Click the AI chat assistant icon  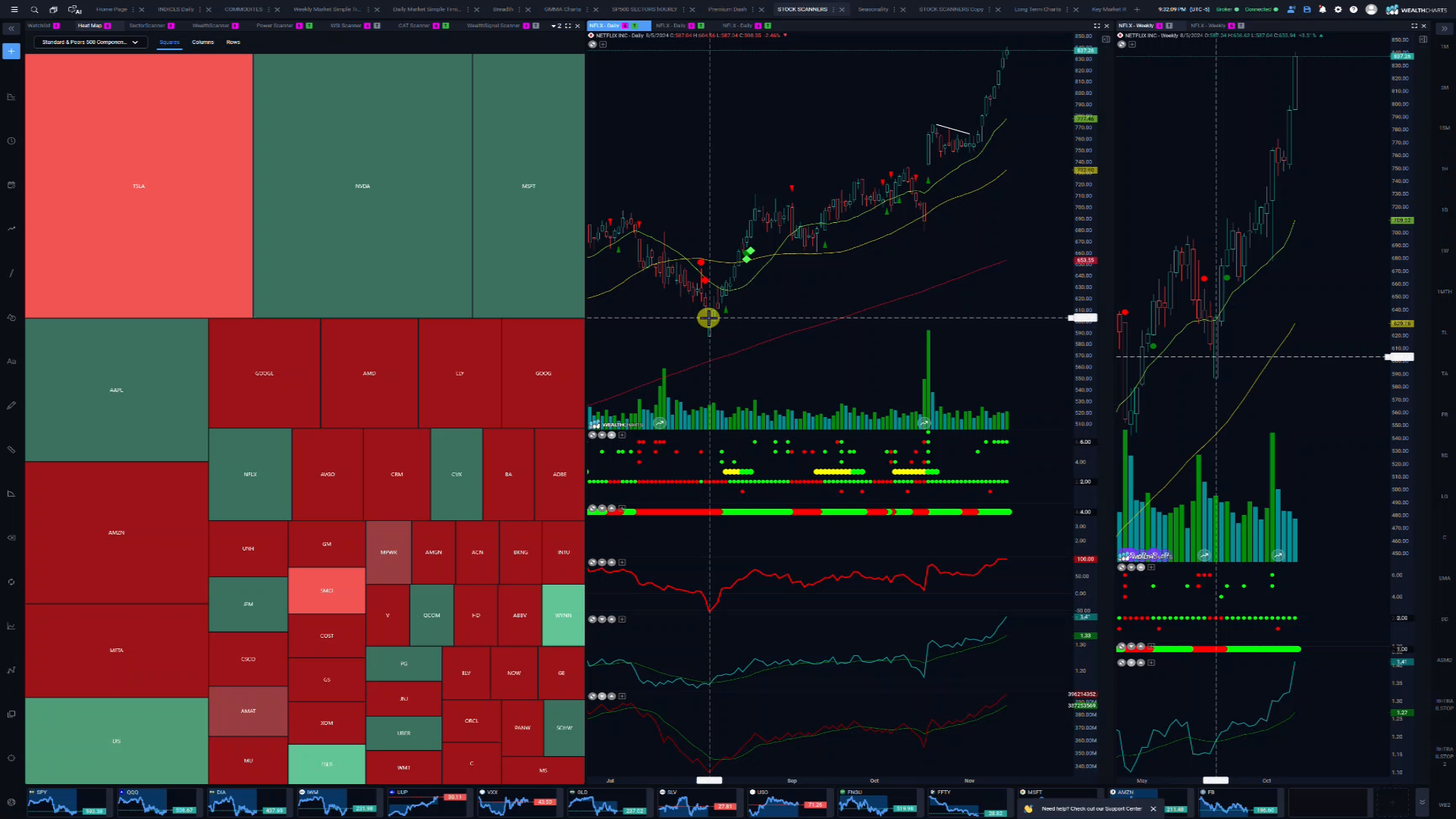[74, 10]
